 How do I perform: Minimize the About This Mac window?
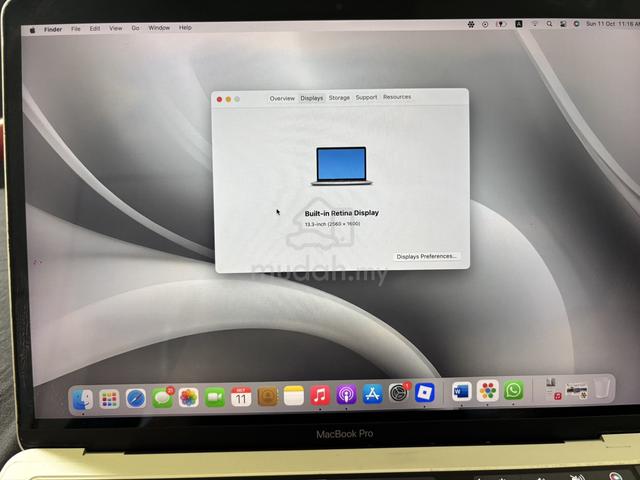(x=228, y=99)
